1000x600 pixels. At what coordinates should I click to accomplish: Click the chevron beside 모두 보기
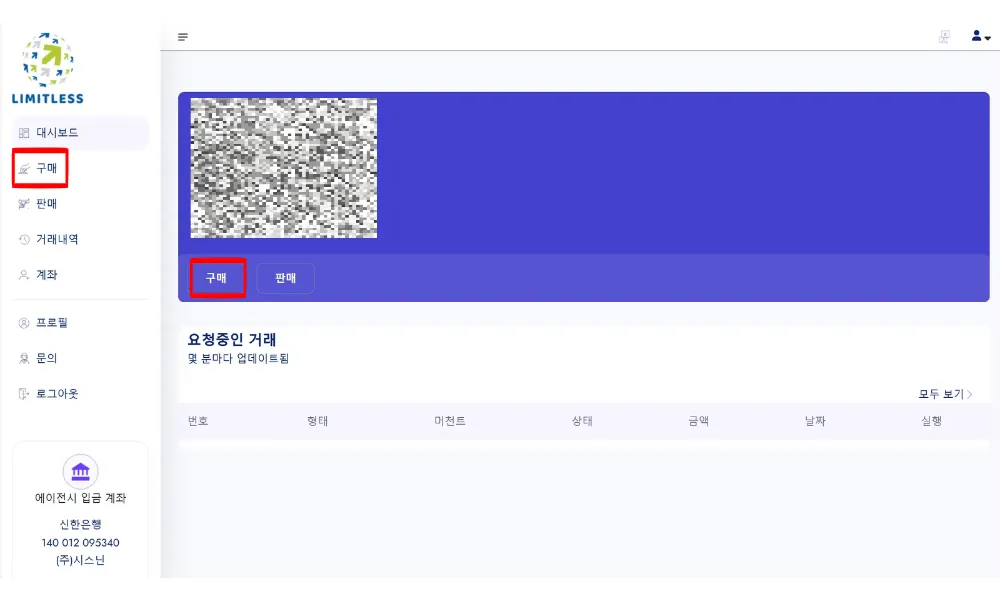click(x=970, y=394)
